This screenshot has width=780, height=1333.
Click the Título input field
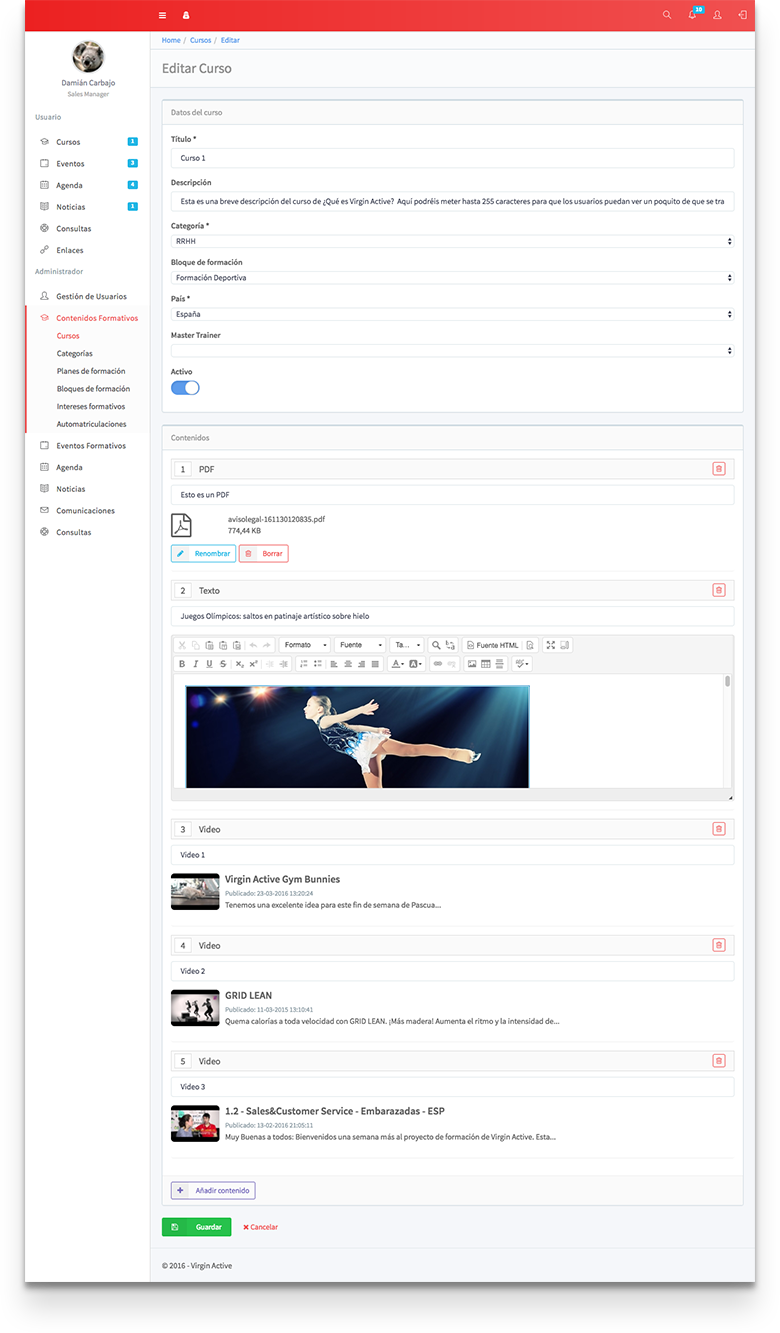[452, 158]
